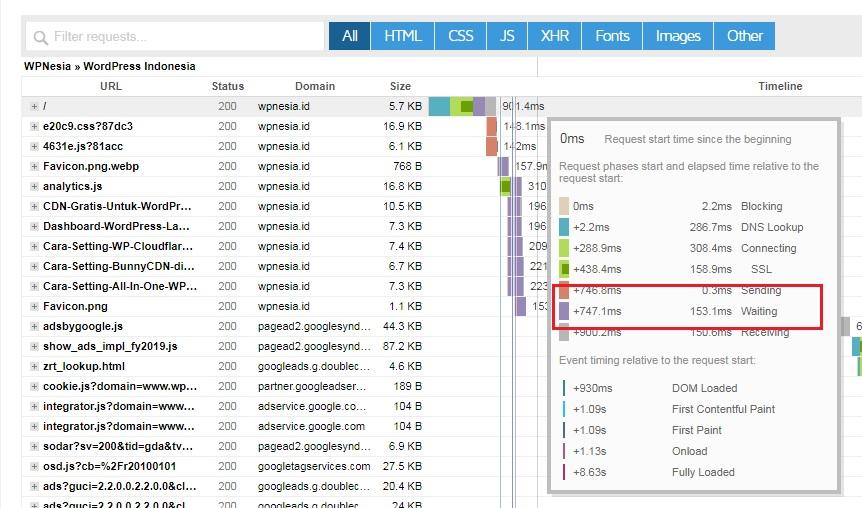
Task: Click the Size column header
Action: click(x=400, y=86)
